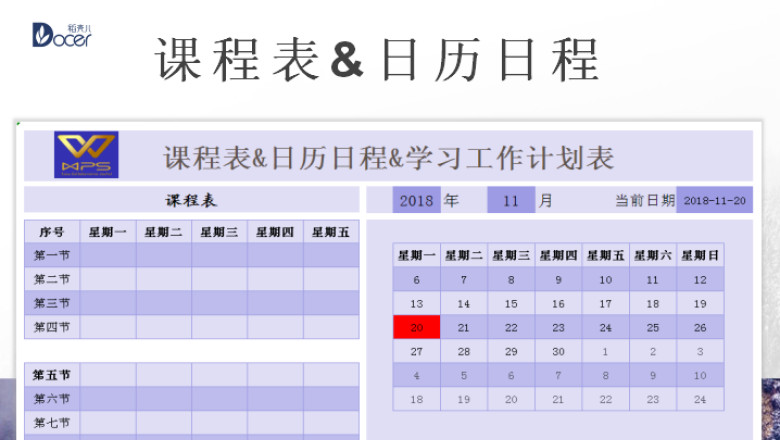Image resolution: width=780 pixels, height=440 pixels.
Task: Select greyed next-month date 2
Action: (653, 351)
